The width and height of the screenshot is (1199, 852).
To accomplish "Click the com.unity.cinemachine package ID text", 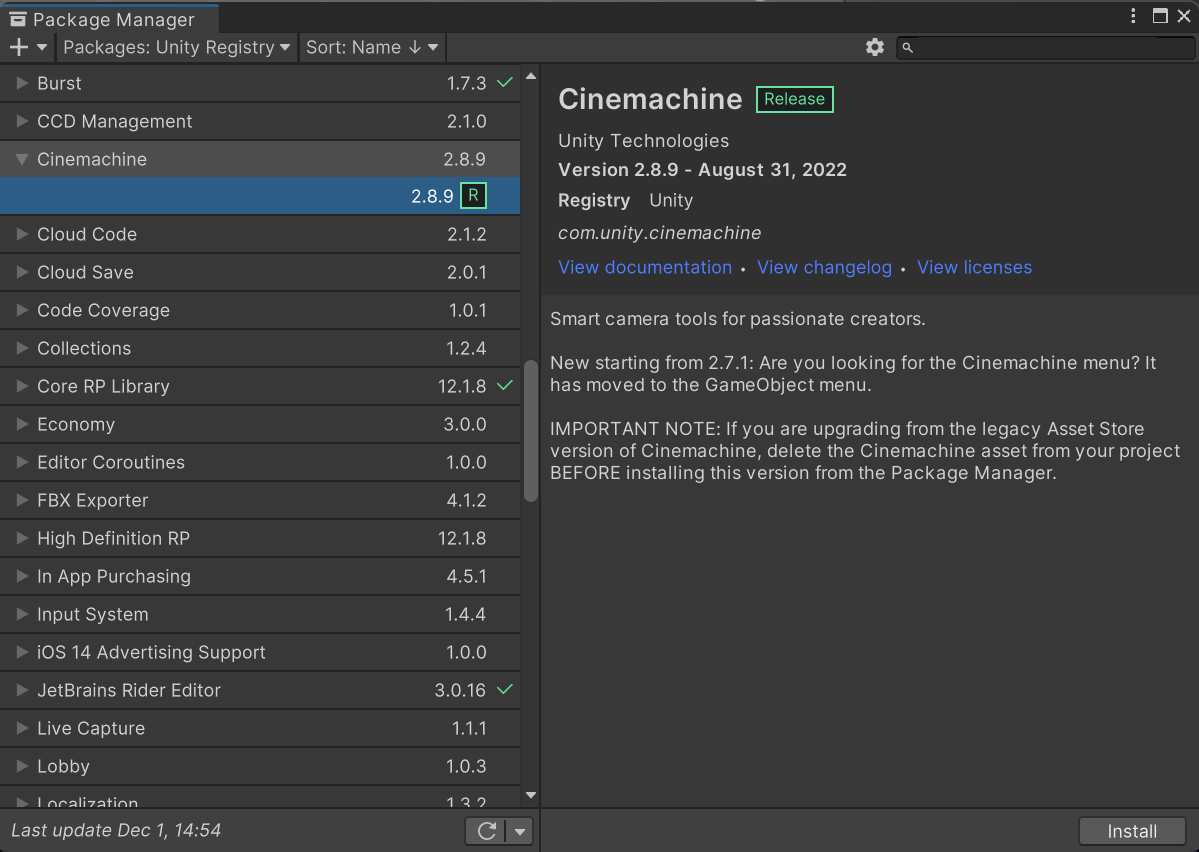I will tap(659, 233).
